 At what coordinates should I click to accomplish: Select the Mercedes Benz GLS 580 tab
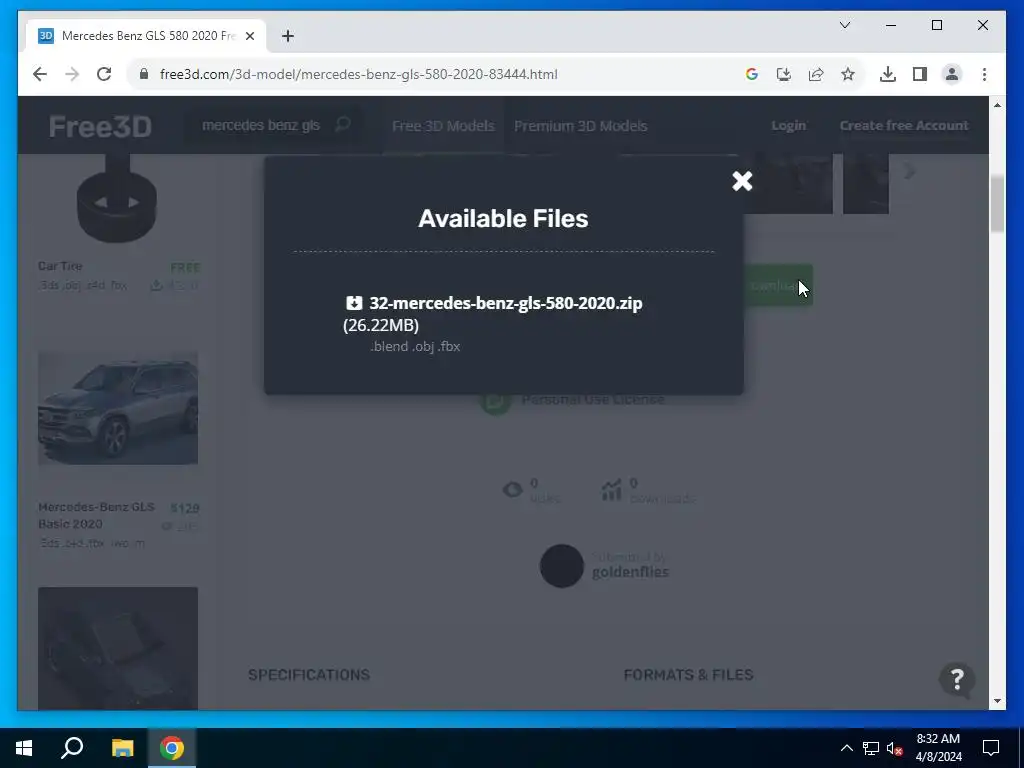pos(146,36)
